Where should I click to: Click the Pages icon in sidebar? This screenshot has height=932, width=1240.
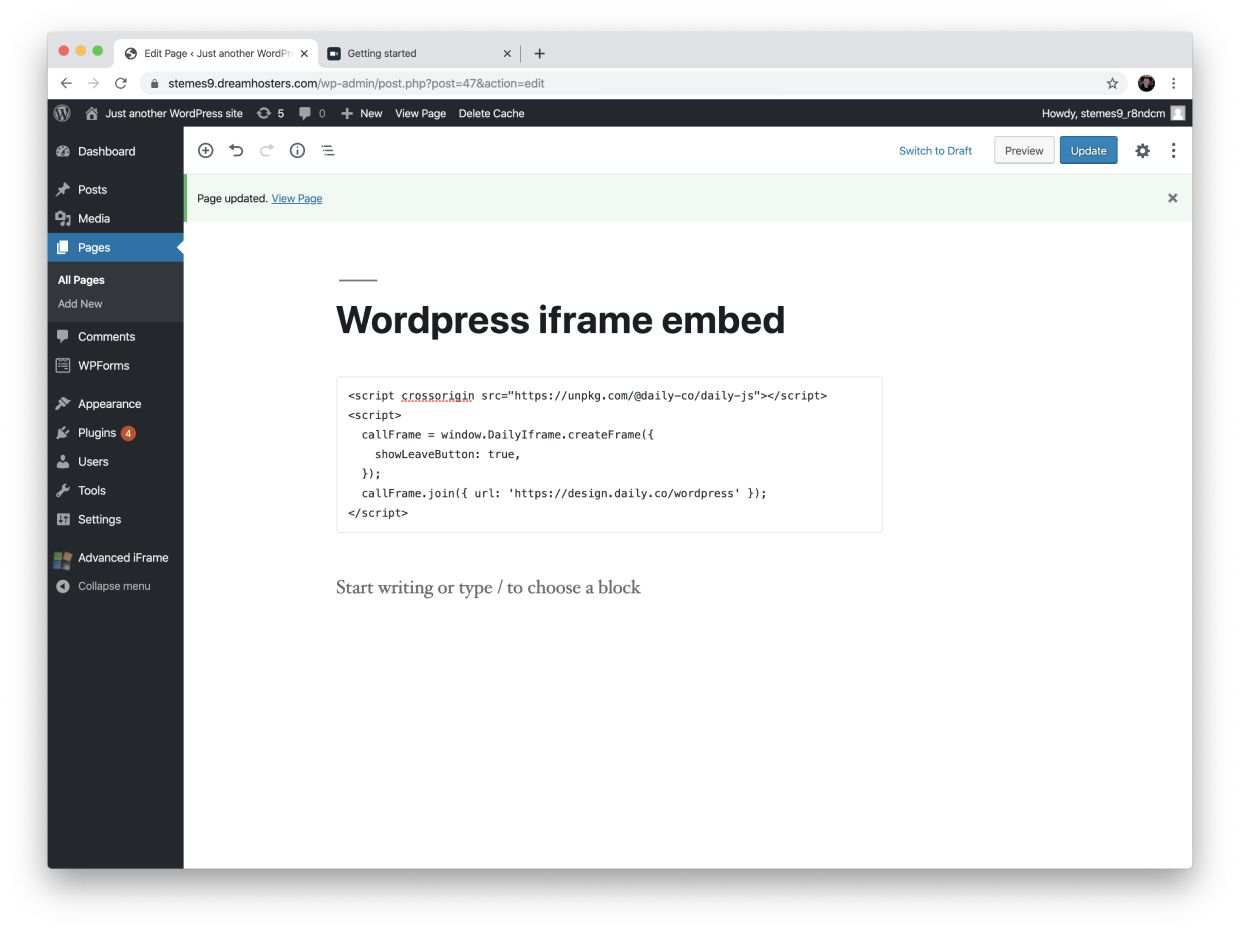[x=63, y=247]
